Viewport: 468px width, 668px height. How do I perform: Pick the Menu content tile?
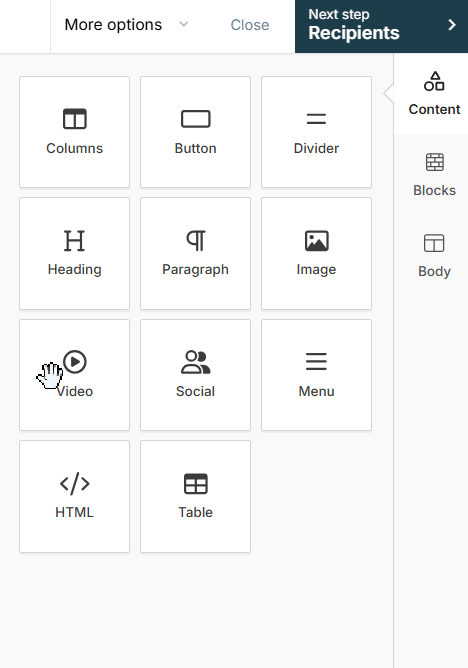pos(316,375)
